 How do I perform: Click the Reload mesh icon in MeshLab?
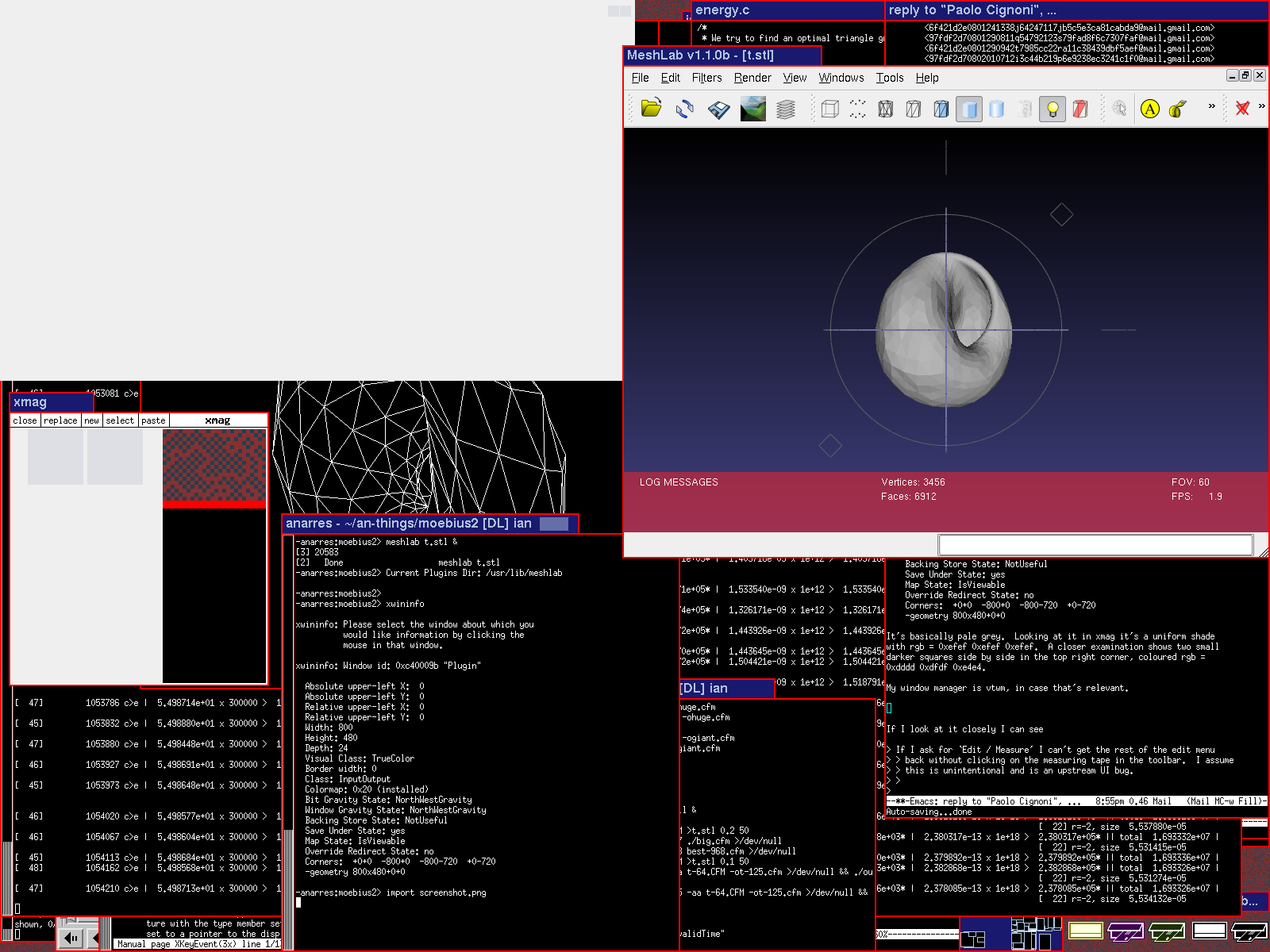pyautogui.click(x=685, y=109)
